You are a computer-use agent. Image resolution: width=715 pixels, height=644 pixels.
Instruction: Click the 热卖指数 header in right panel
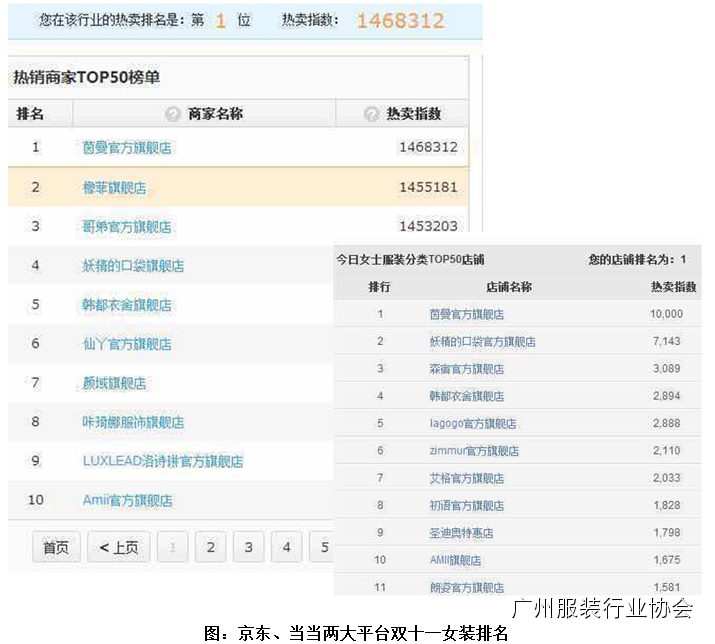coord(674,287)
